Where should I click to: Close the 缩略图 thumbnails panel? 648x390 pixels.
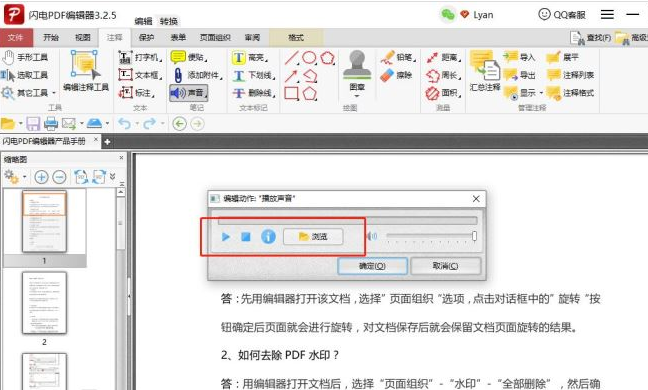click(121, 158)
